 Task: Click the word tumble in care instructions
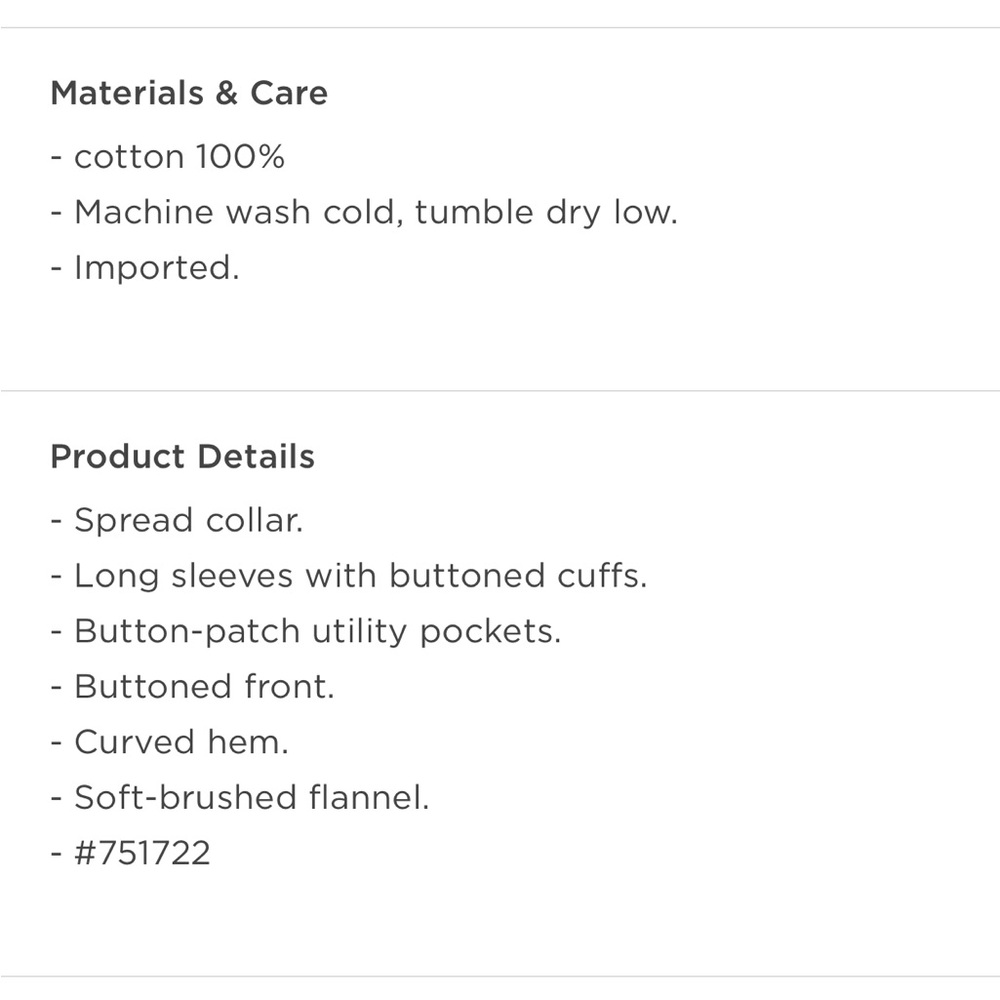tap(474, 212)
